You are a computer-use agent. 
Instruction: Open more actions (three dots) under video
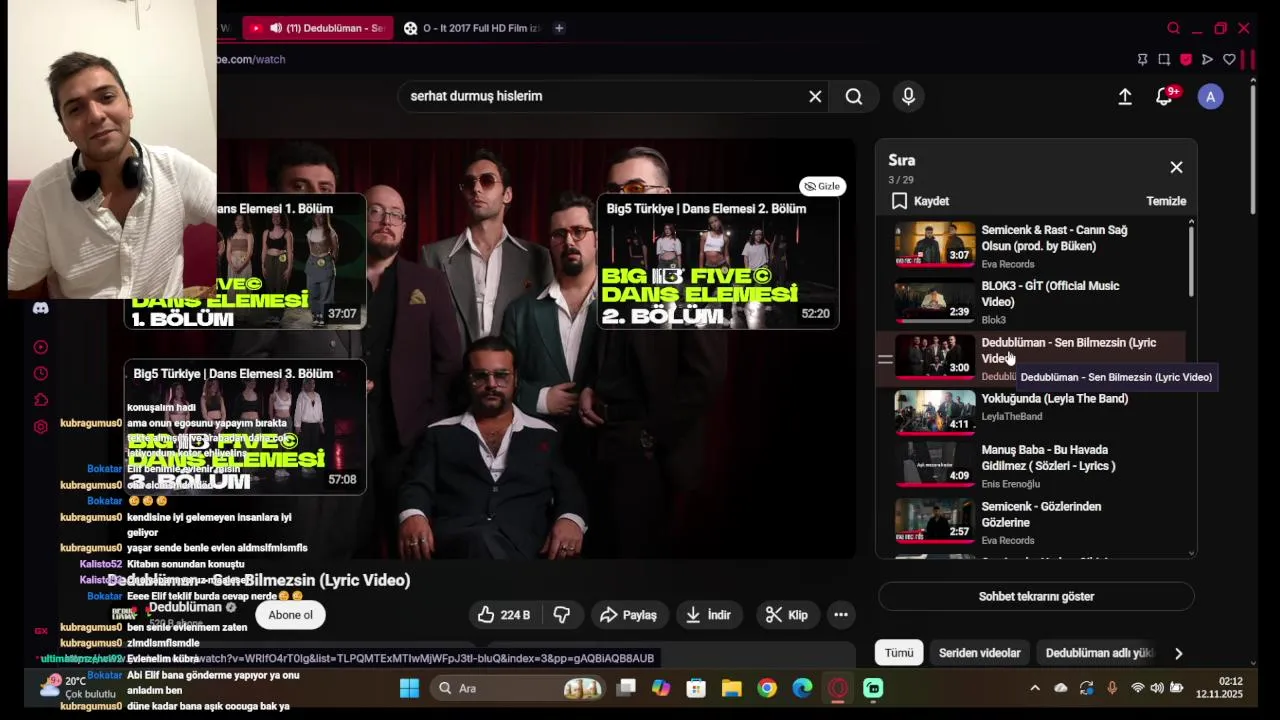coord(841,615)
